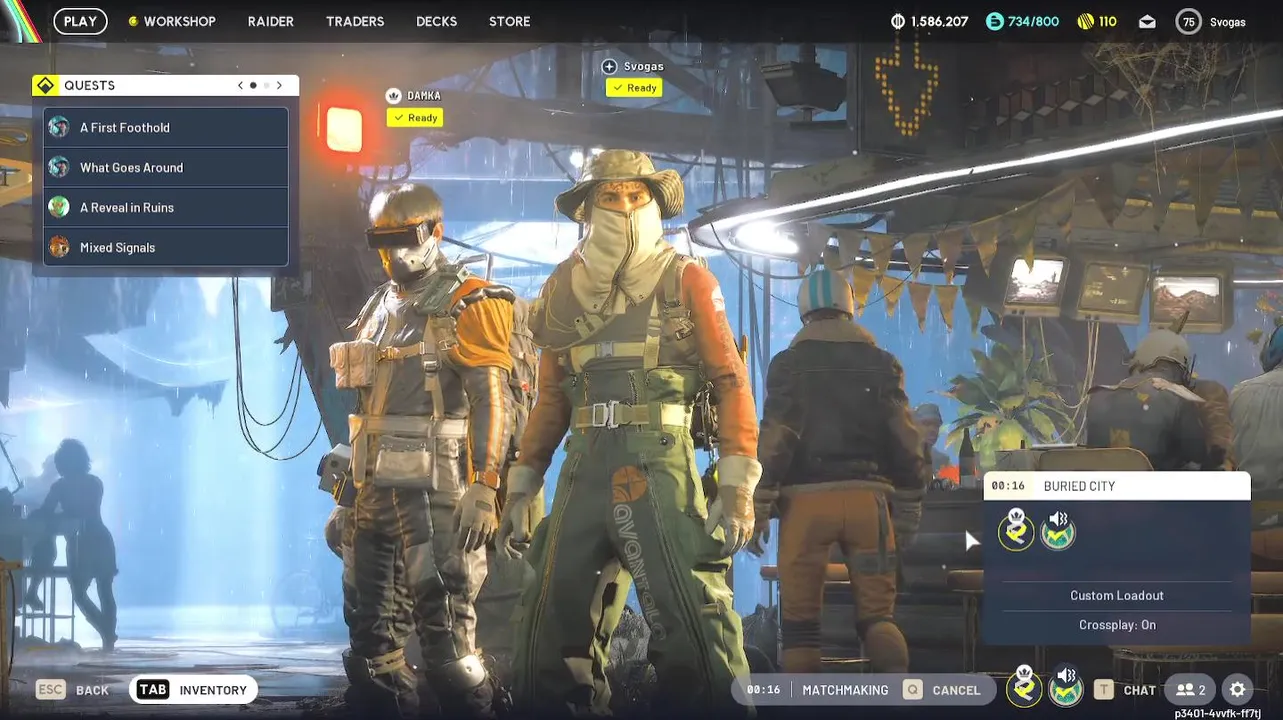Select the first quests page dot

[253, 86]
